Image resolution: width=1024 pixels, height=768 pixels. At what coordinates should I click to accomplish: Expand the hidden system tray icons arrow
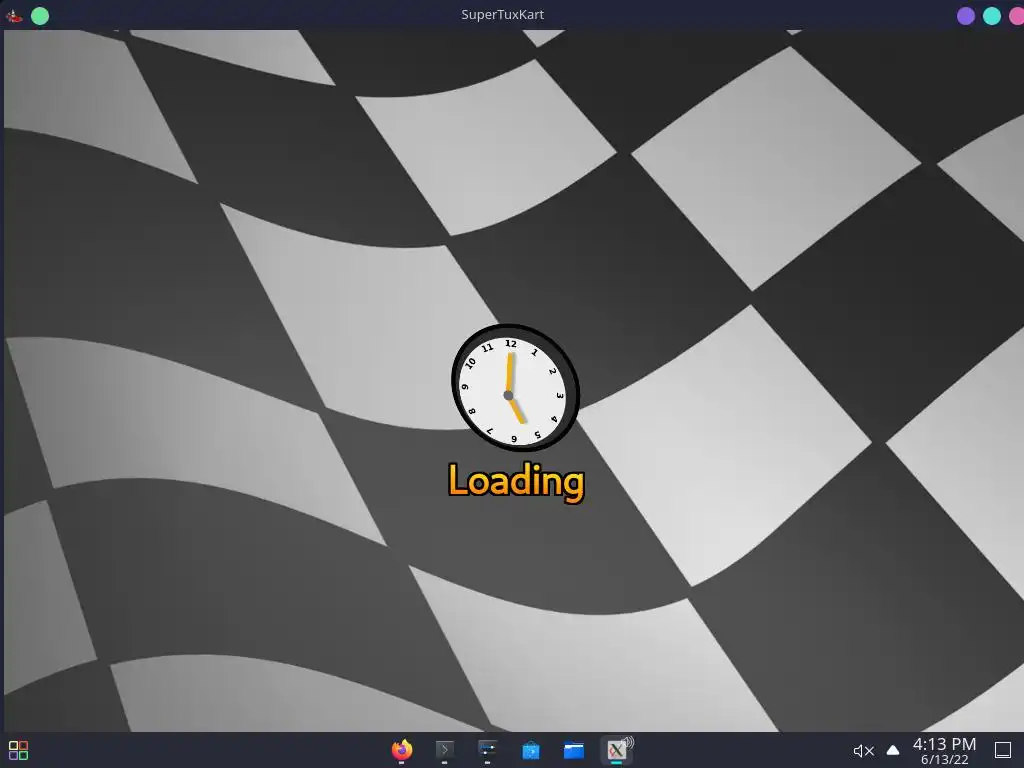893,750
